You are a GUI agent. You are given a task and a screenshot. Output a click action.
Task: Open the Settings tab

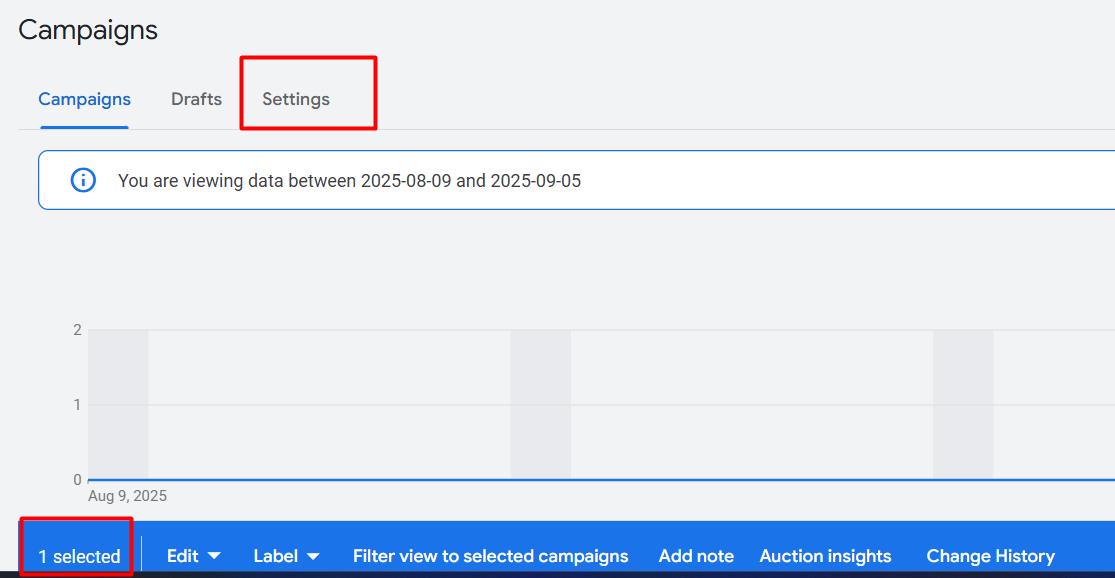pos(296,99)
